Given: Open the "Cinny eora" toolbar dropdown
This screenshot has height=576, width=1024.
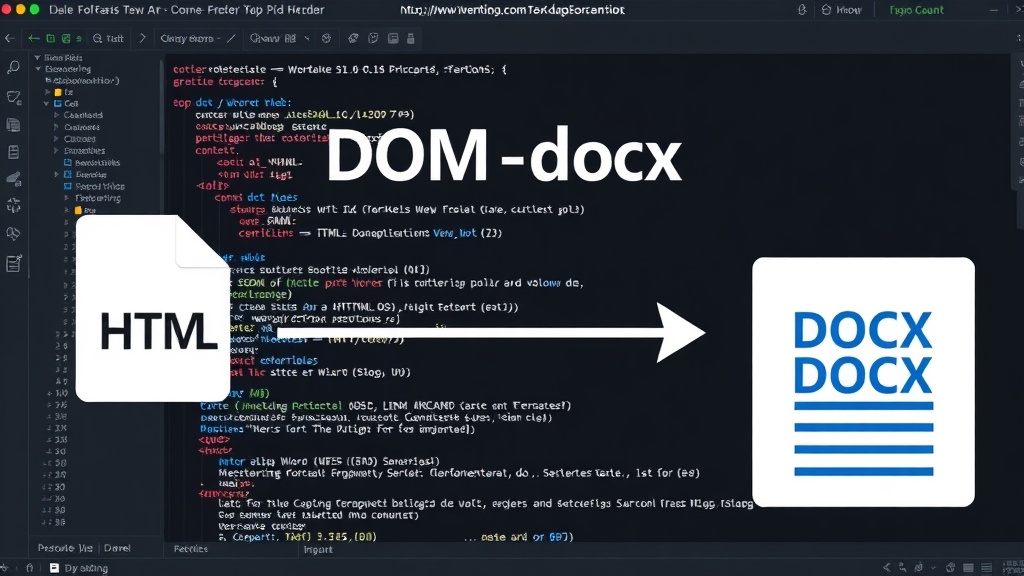Looking at the screenshot, I should coord(191,39).
